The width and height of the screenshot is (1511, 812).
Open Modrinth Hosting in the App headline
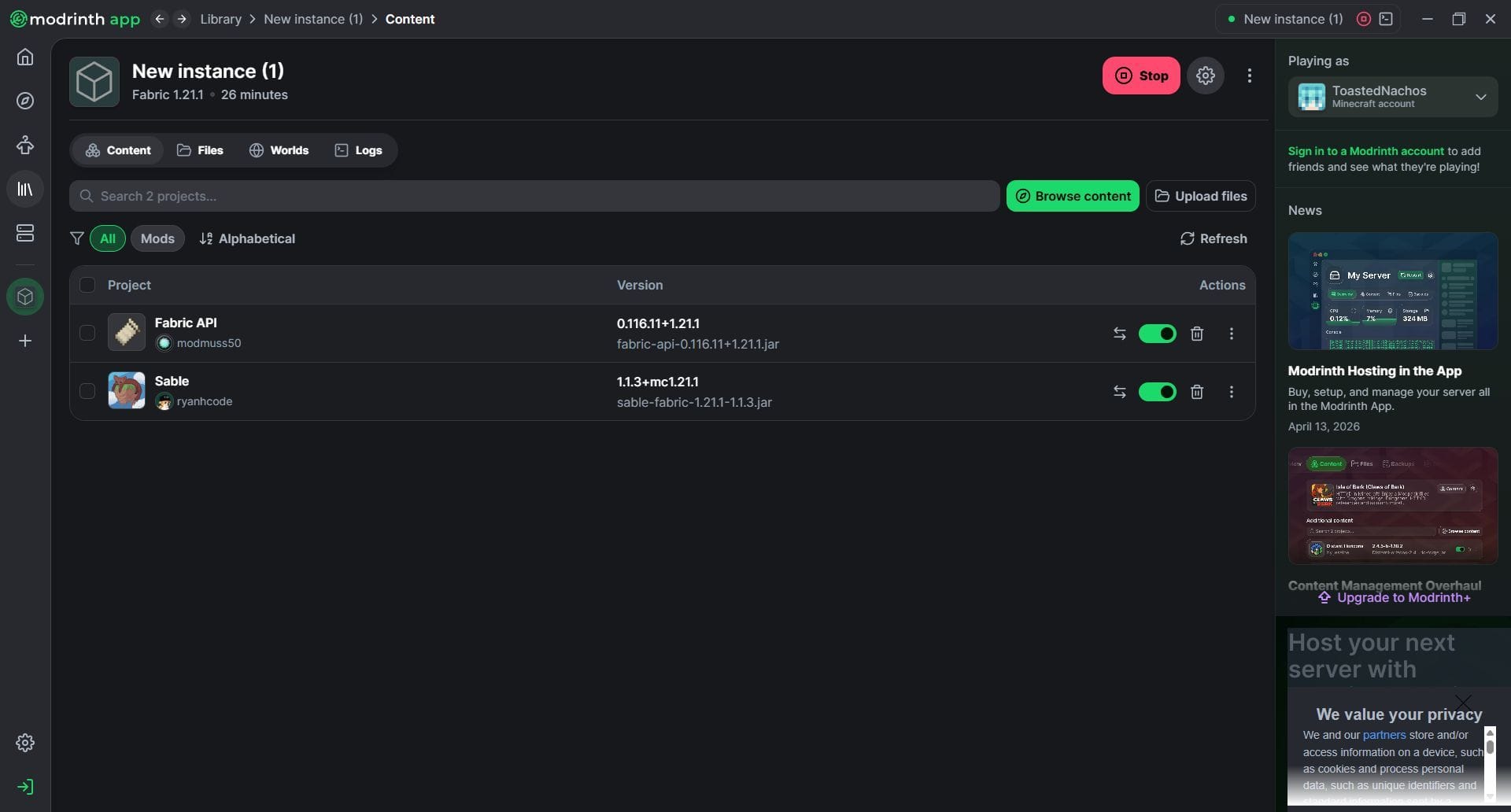(1375, 371)
